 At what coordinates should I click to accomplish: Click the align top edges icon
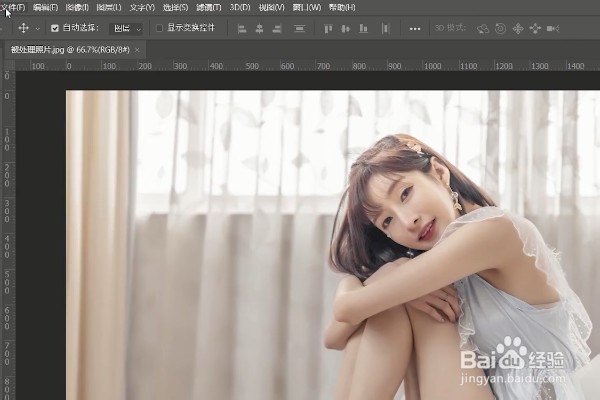[x=328, y=29]
